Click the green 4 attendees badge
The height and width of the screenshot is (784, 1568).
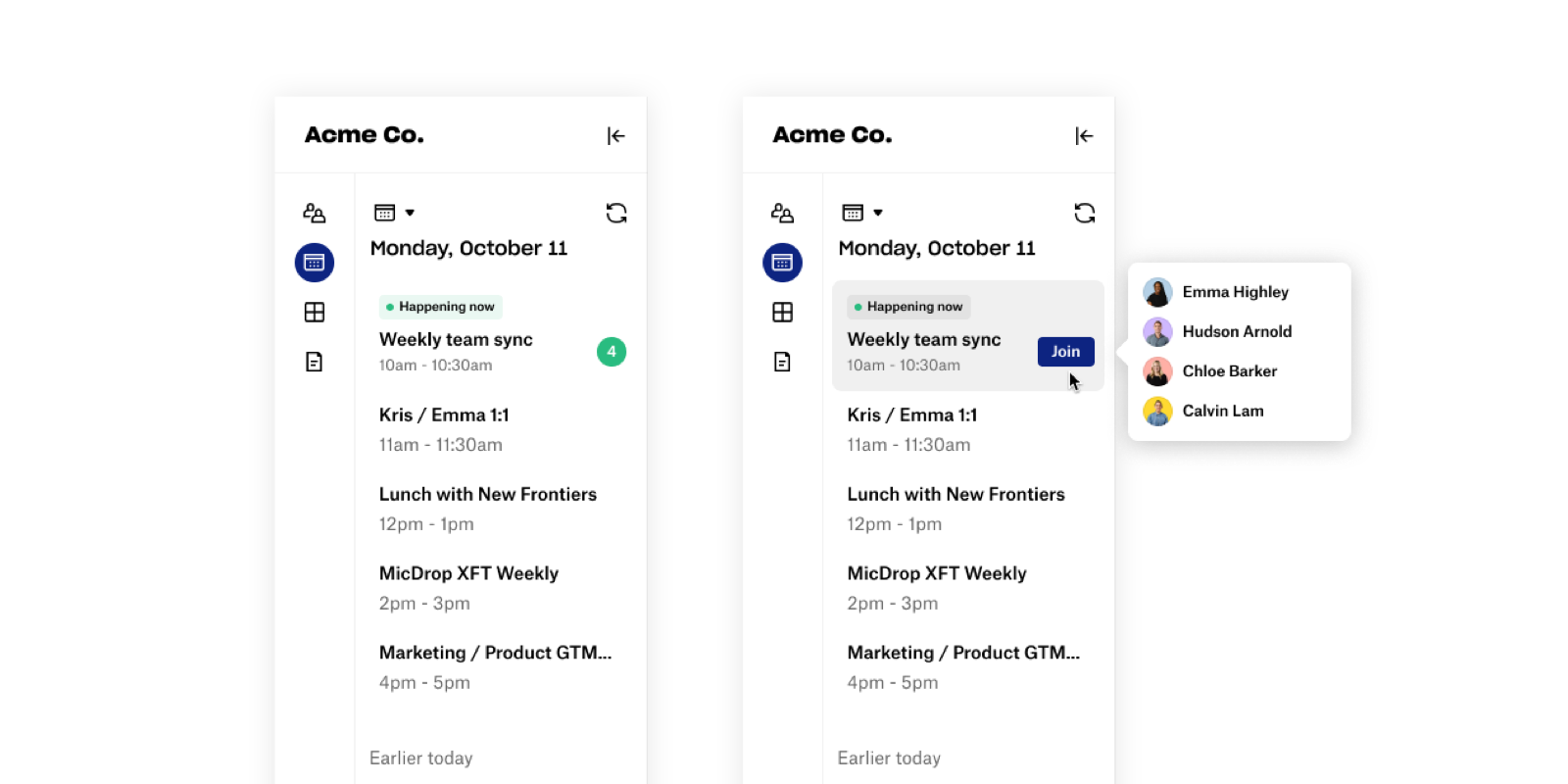click(x=612, y=352)
